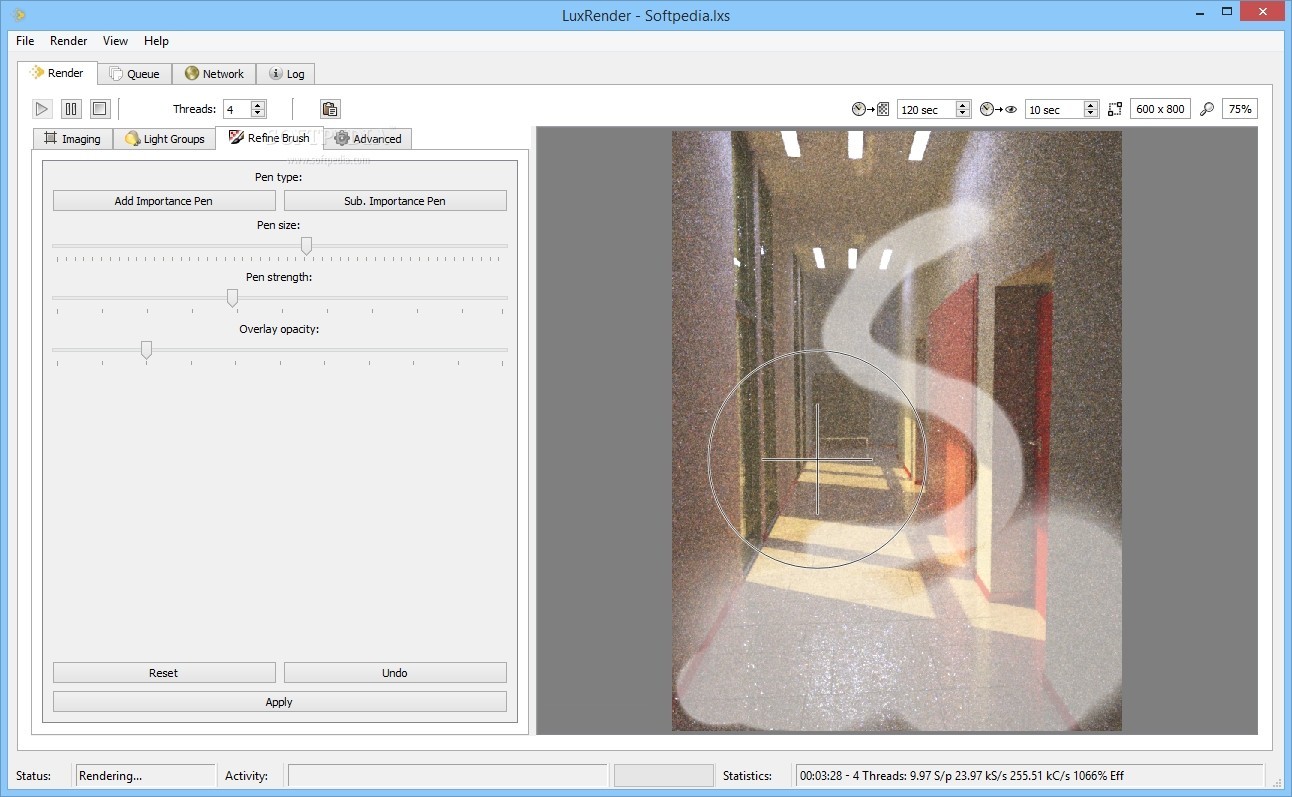Pause the current rendering
This screenshot has height=797, width=1292.
point(71,109)
